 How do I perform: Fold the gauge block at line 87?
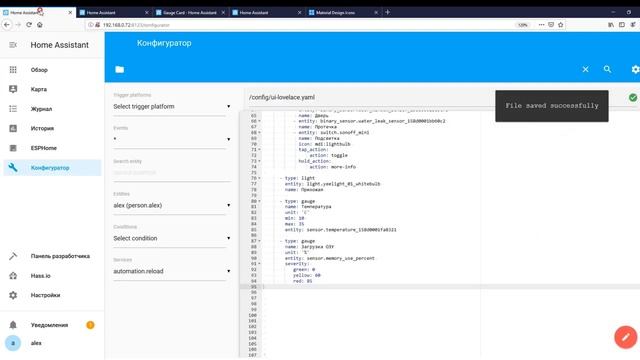point(259,241)
